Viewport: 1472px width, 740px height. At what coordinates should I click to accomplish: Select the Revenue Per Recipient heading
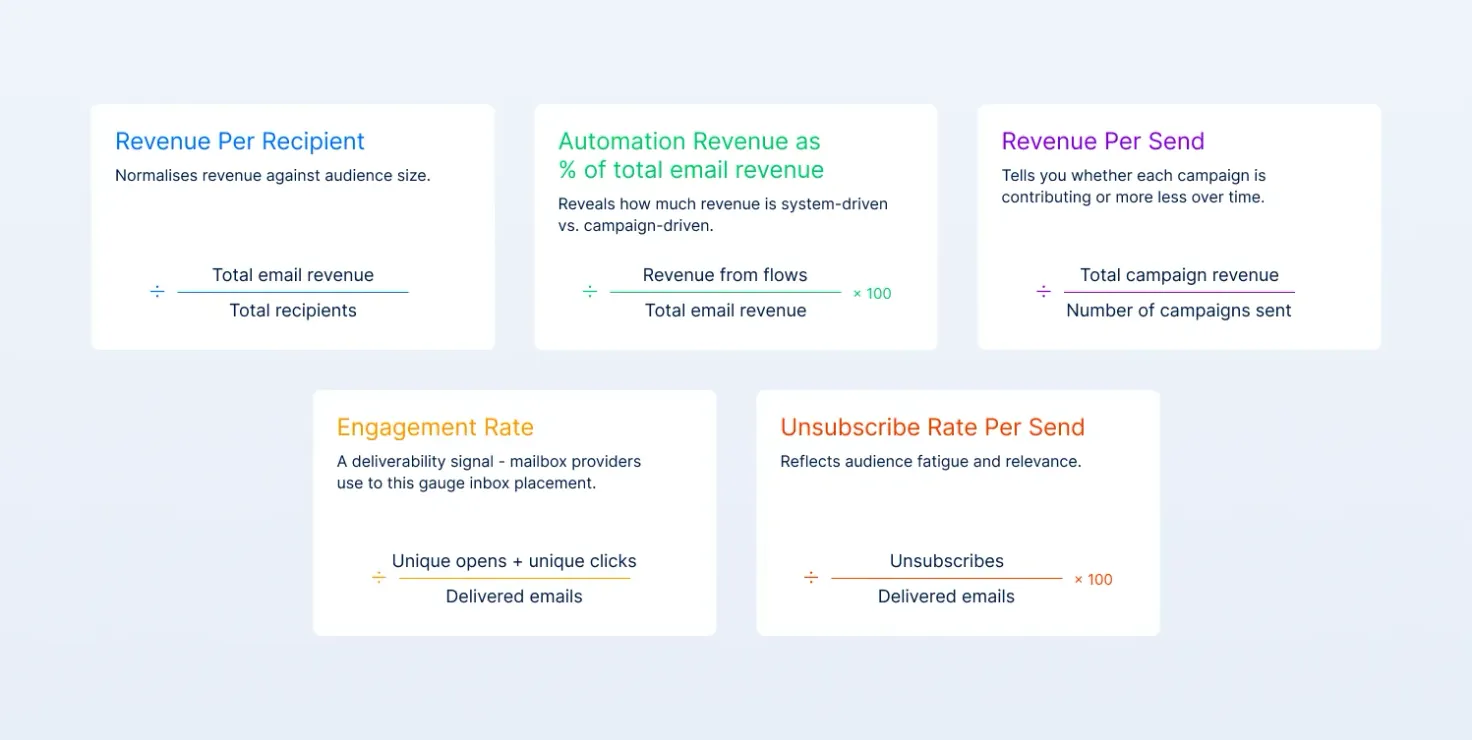click(240, 141)
